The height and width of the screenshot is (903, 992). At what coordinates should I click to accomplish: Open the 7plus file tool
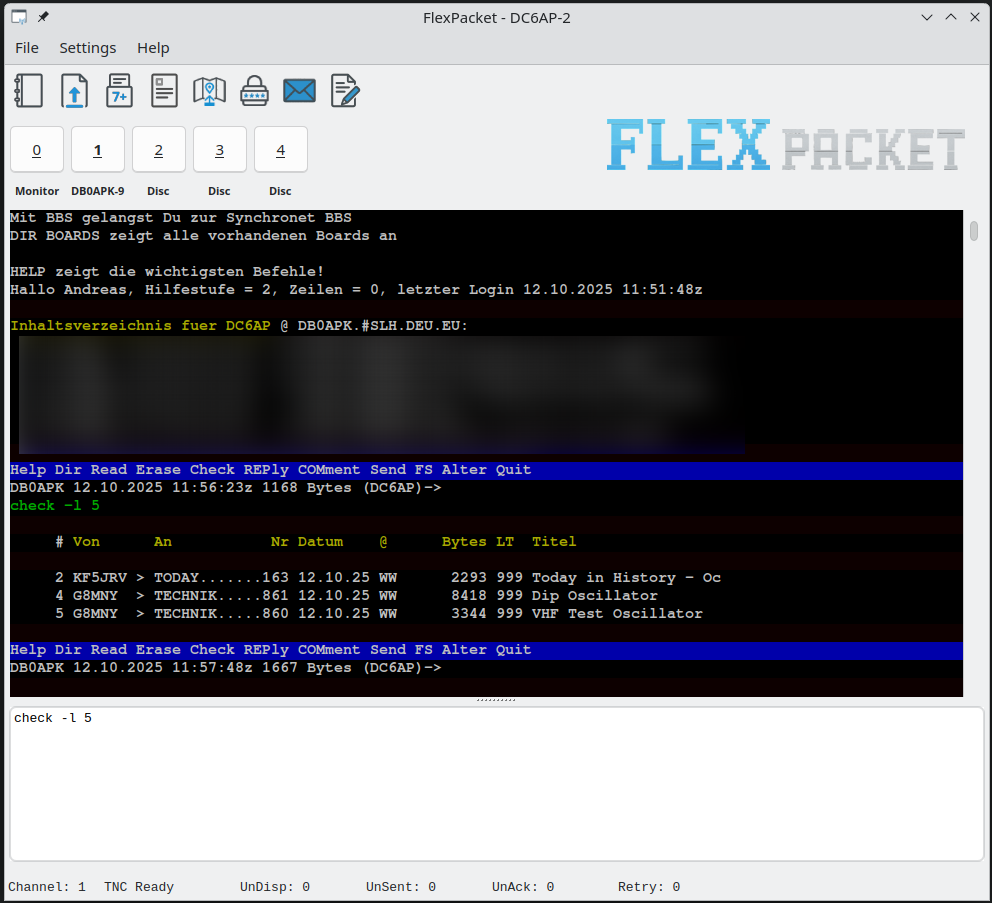(x=120, y=91)
